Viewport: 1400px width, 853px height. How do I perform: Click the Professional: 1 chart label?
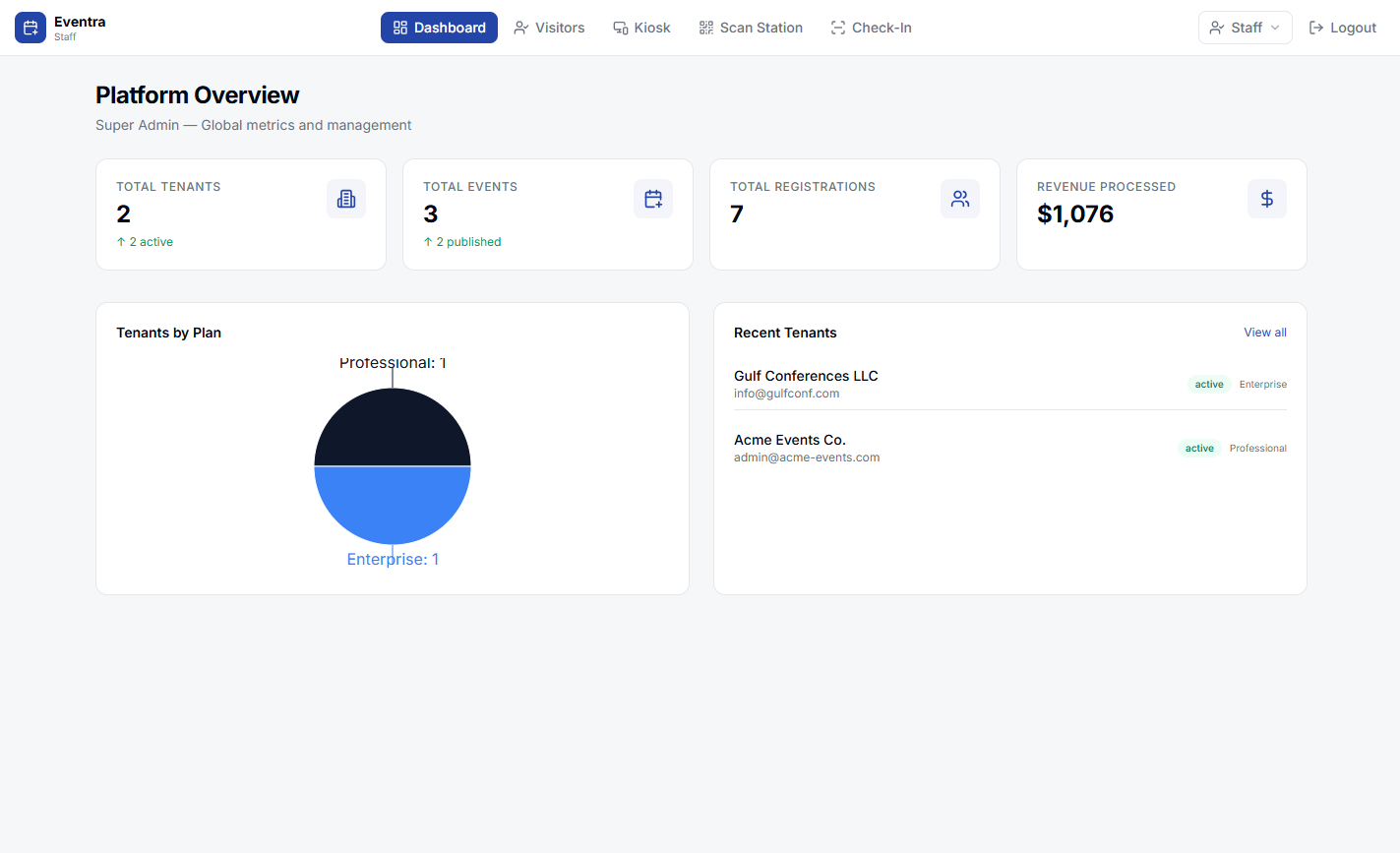(393, 363)
